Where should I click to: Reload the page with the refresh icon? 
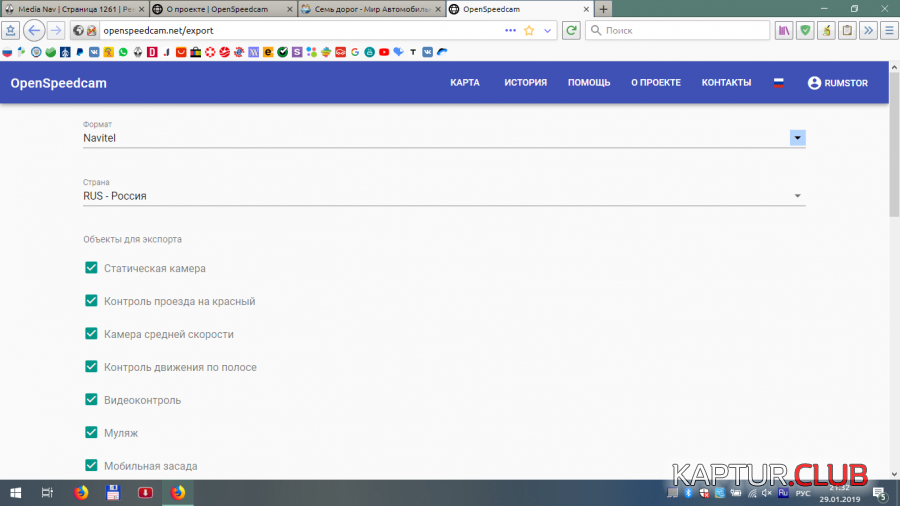coord(571,30)
